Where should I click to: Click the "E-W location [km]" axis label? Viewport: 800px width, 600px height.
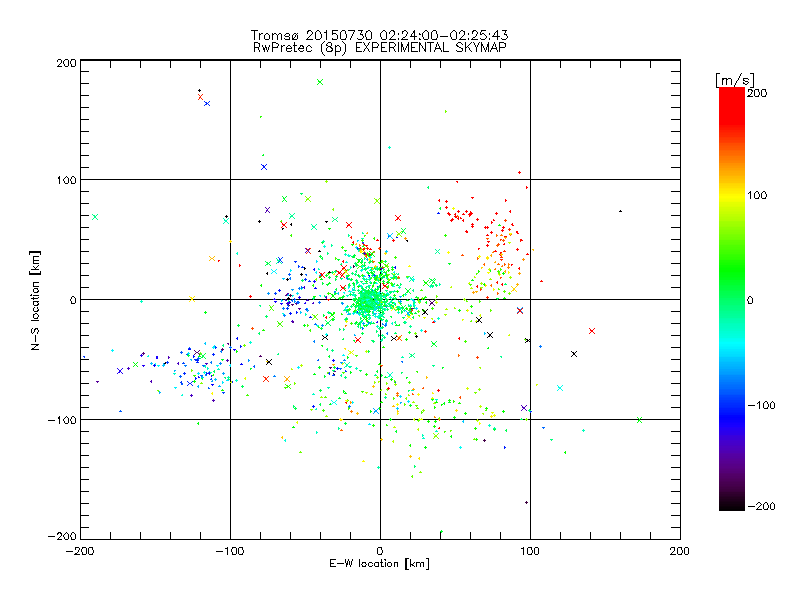tap(379, 563)
